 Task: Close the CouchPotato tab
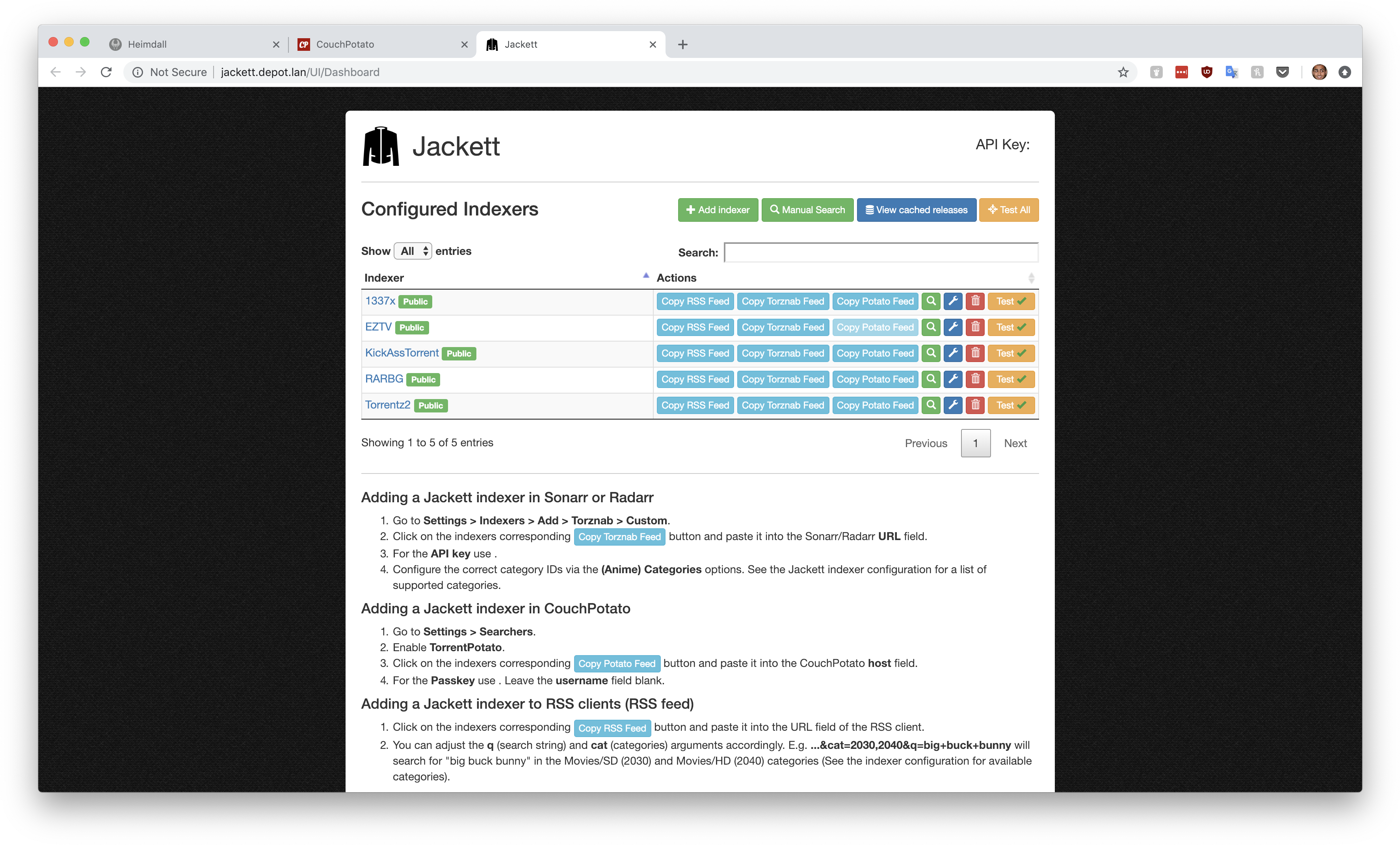464,44
